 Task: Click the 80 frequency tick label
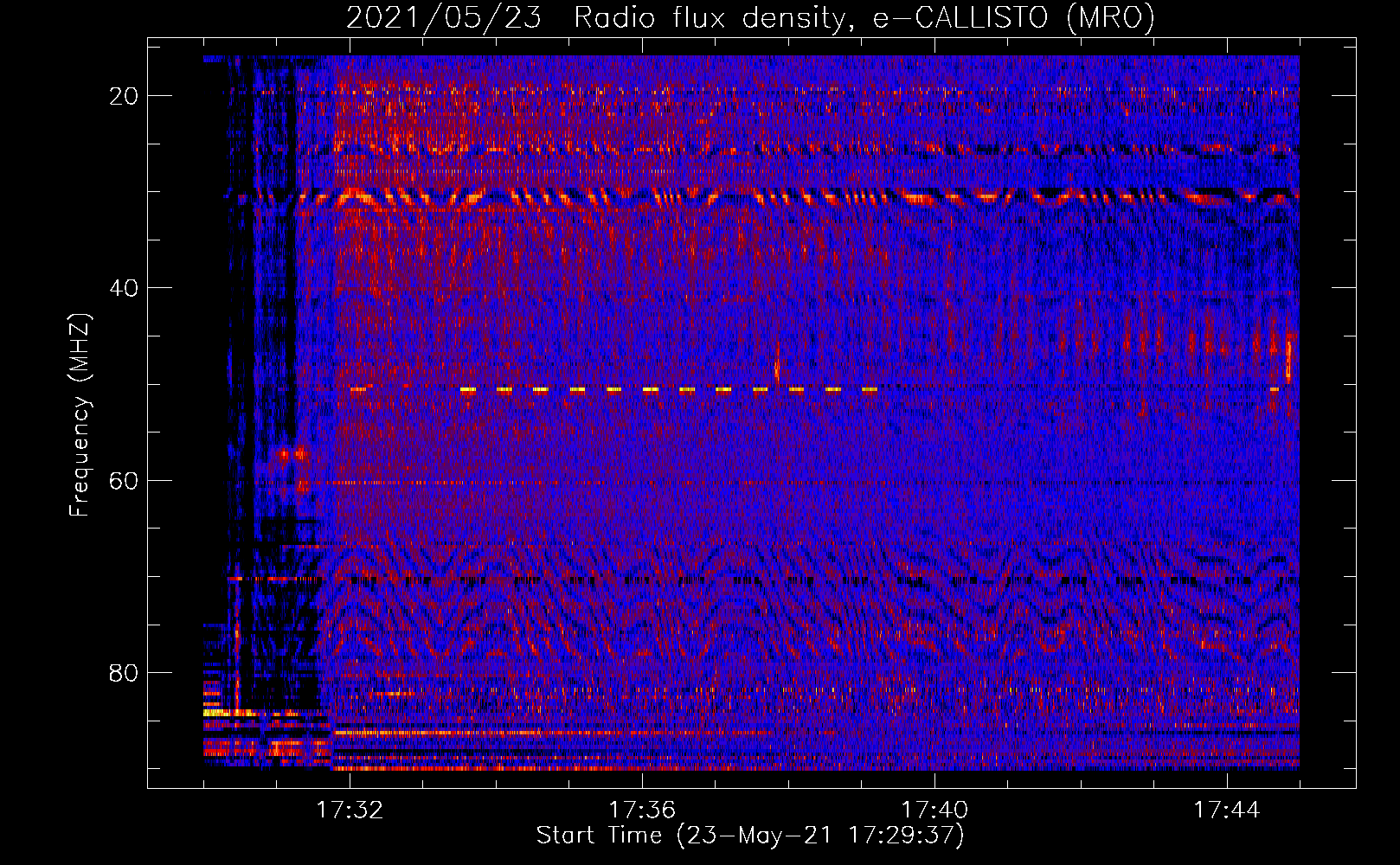124,672
